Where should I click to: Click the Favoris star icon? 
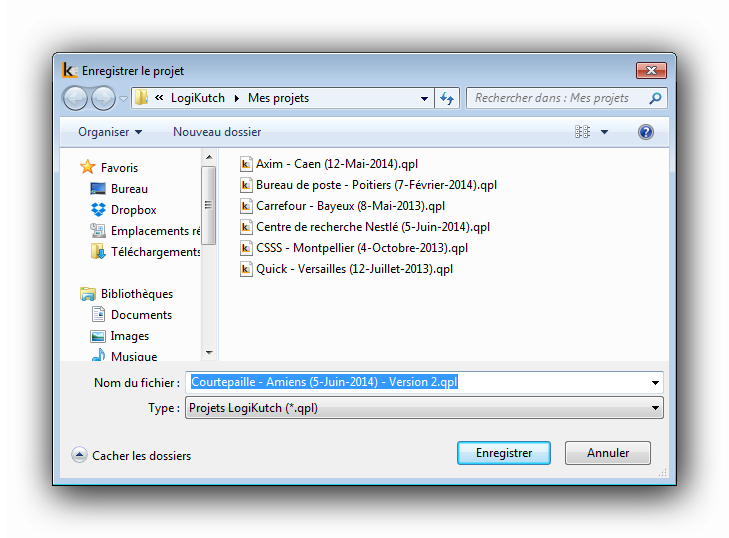(x=87, y=167)
